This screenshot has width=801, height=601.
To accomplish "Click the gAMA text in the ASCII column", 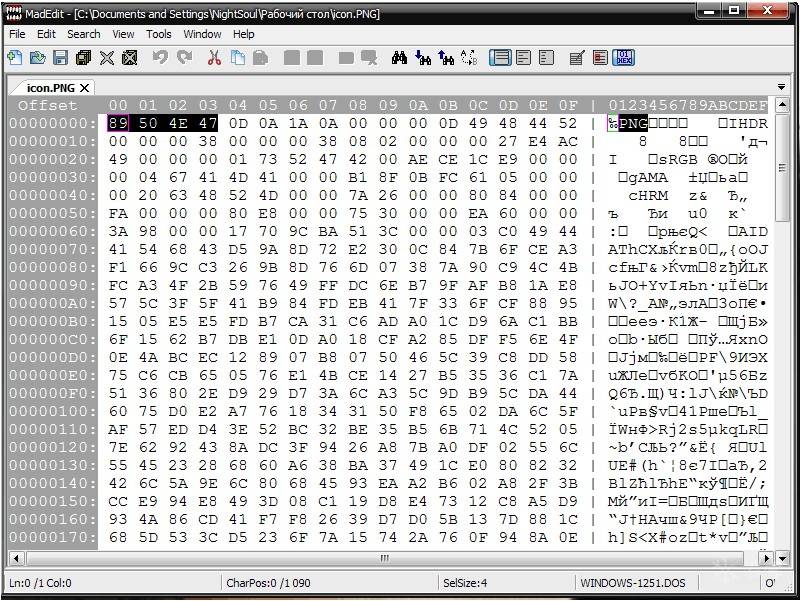I will pyautogui.click(x=648, y=177).
